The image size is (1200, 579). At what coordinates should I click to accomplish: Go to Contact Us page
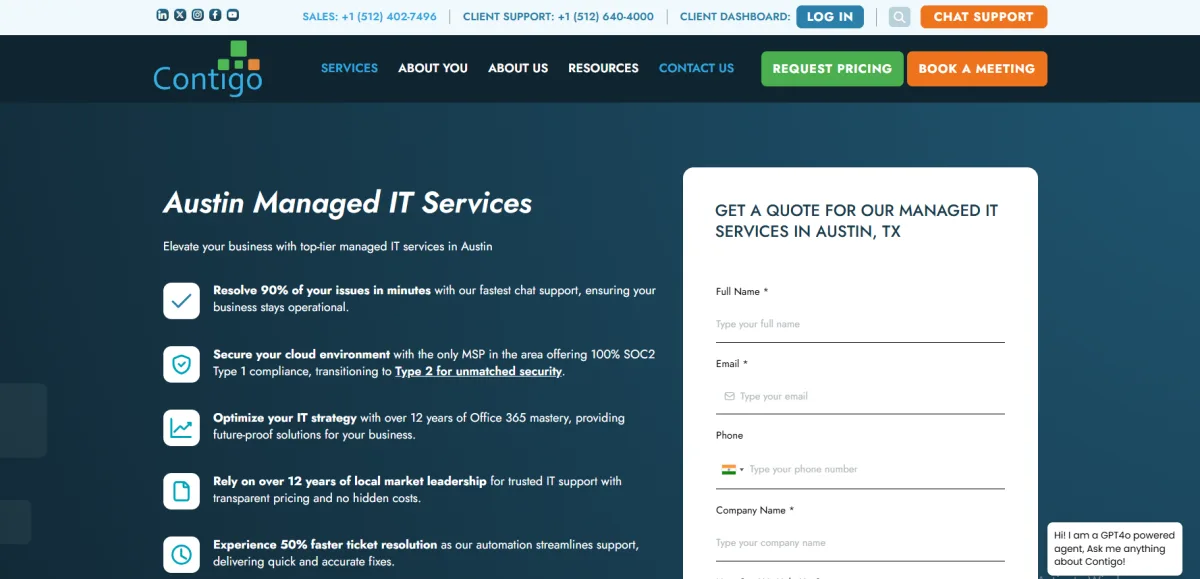point(696,68)
